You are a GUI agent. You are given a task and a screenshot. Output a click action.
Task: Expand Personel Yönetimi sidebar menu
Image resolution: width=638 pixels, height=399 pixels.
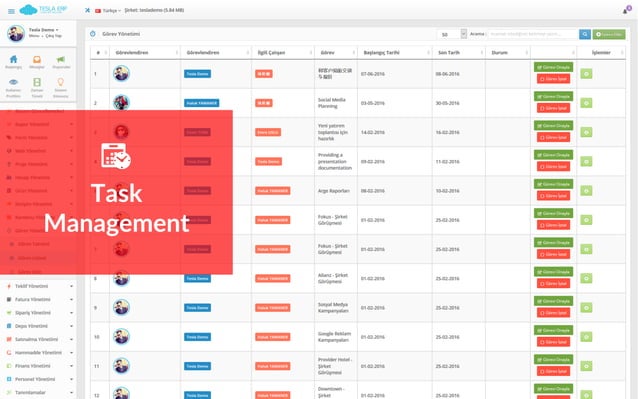(x=39, y=379)
